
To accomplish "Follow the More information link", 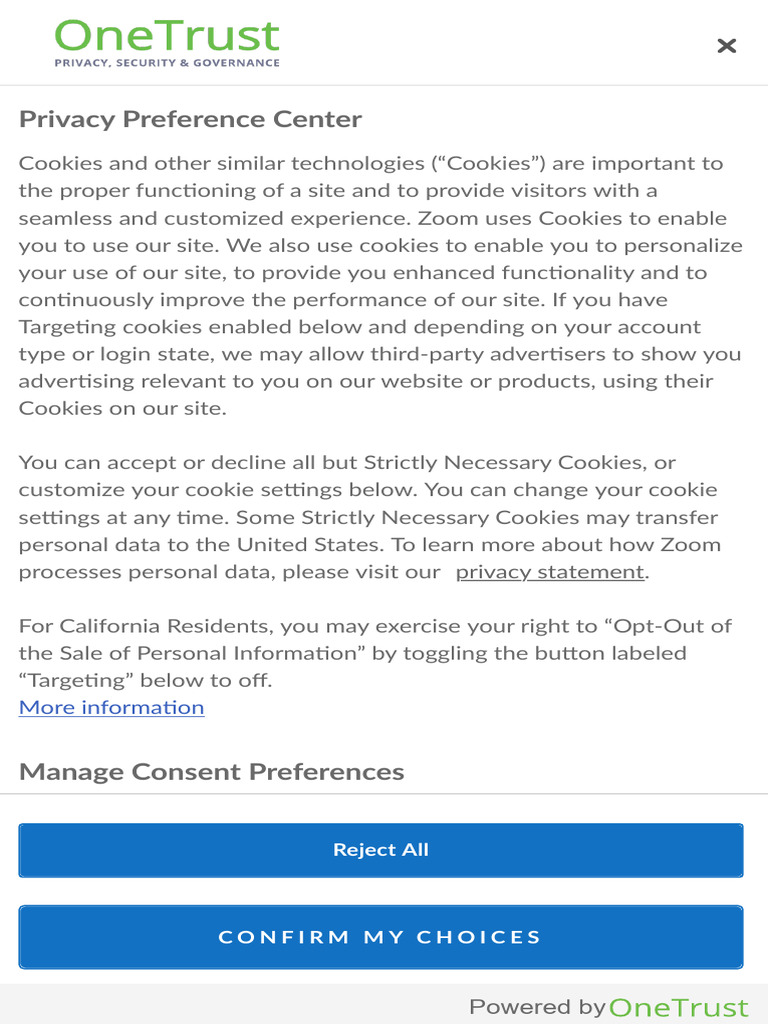I will pyautogui.click(x=111, y=707).
